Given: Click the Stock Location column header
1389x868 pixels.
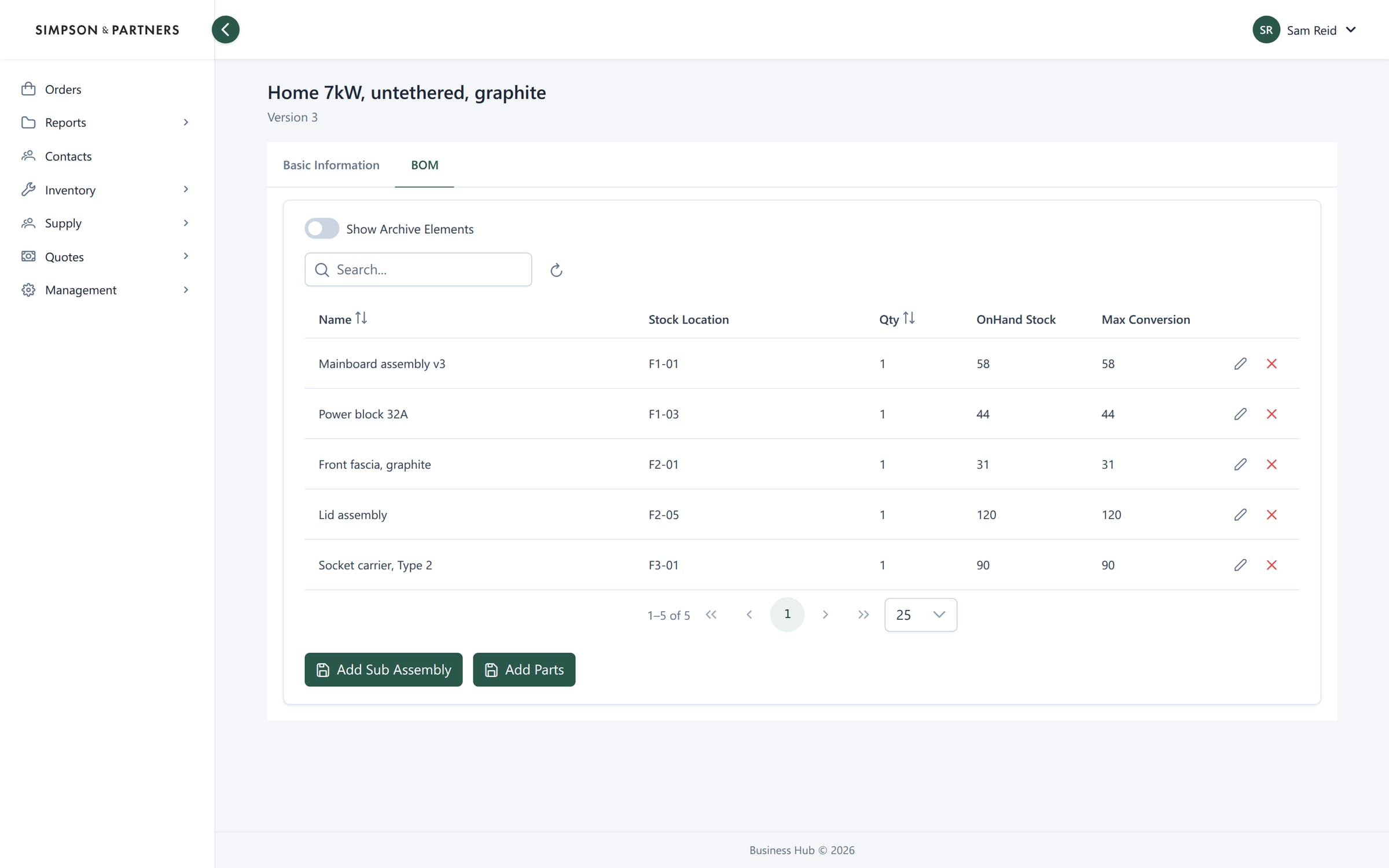Looking at the screenshot, I should point(688,319).
